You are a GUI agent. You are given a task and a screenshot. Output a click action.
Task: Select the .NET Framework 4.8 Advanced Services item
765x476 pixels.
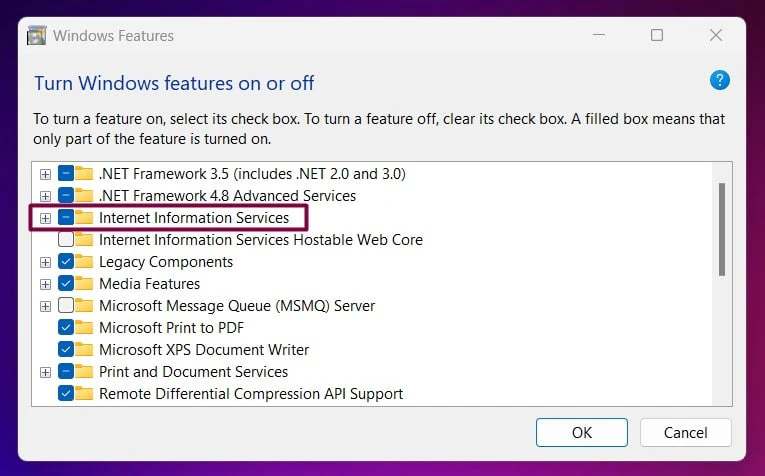(227, 196)
